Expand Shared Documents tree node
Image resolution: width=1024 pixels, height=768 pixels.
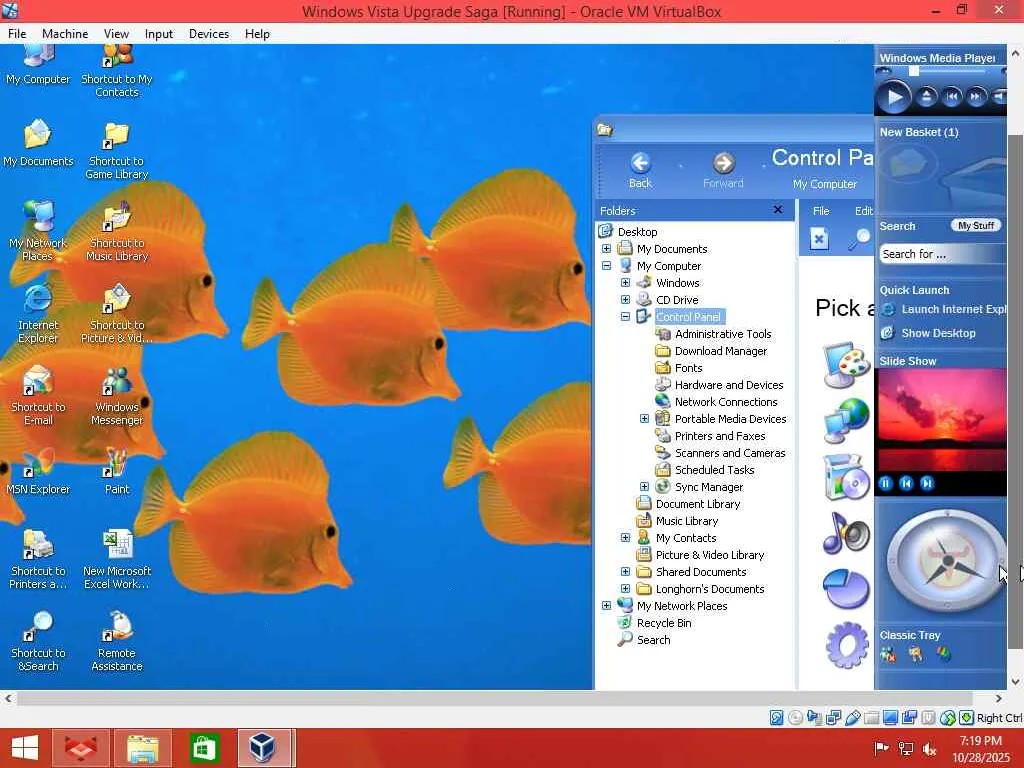pyautogui.click(x=625, y=571)
